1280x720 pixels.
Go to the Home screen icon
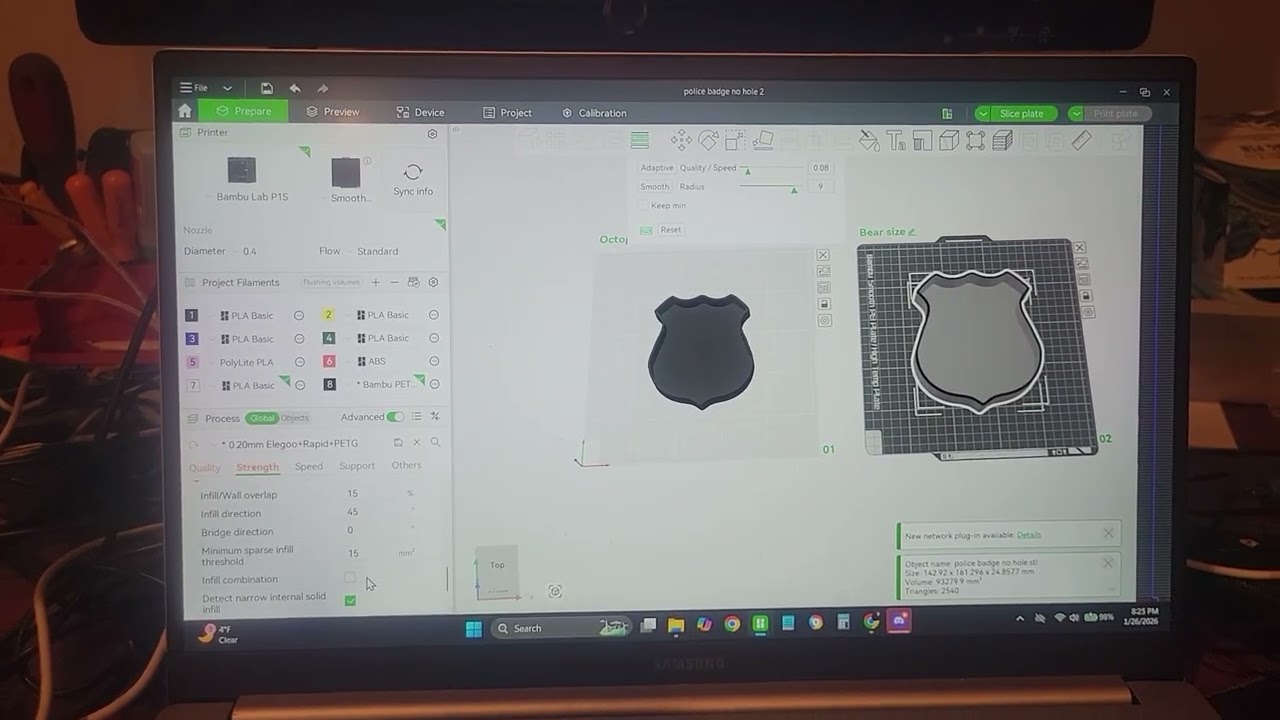(x=185, y=111)
